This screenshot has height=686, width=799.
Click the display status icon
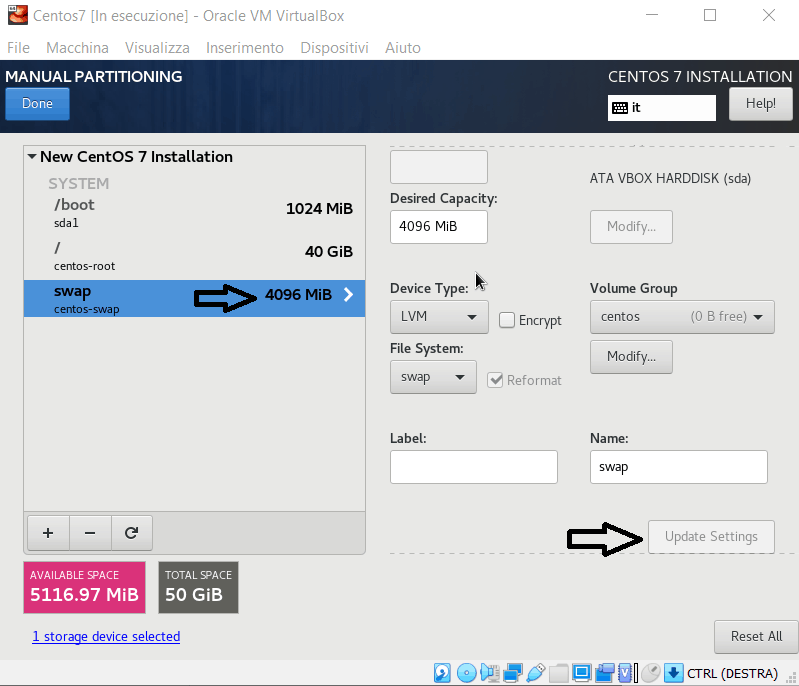pyautogui.click(x=581, y=673)
